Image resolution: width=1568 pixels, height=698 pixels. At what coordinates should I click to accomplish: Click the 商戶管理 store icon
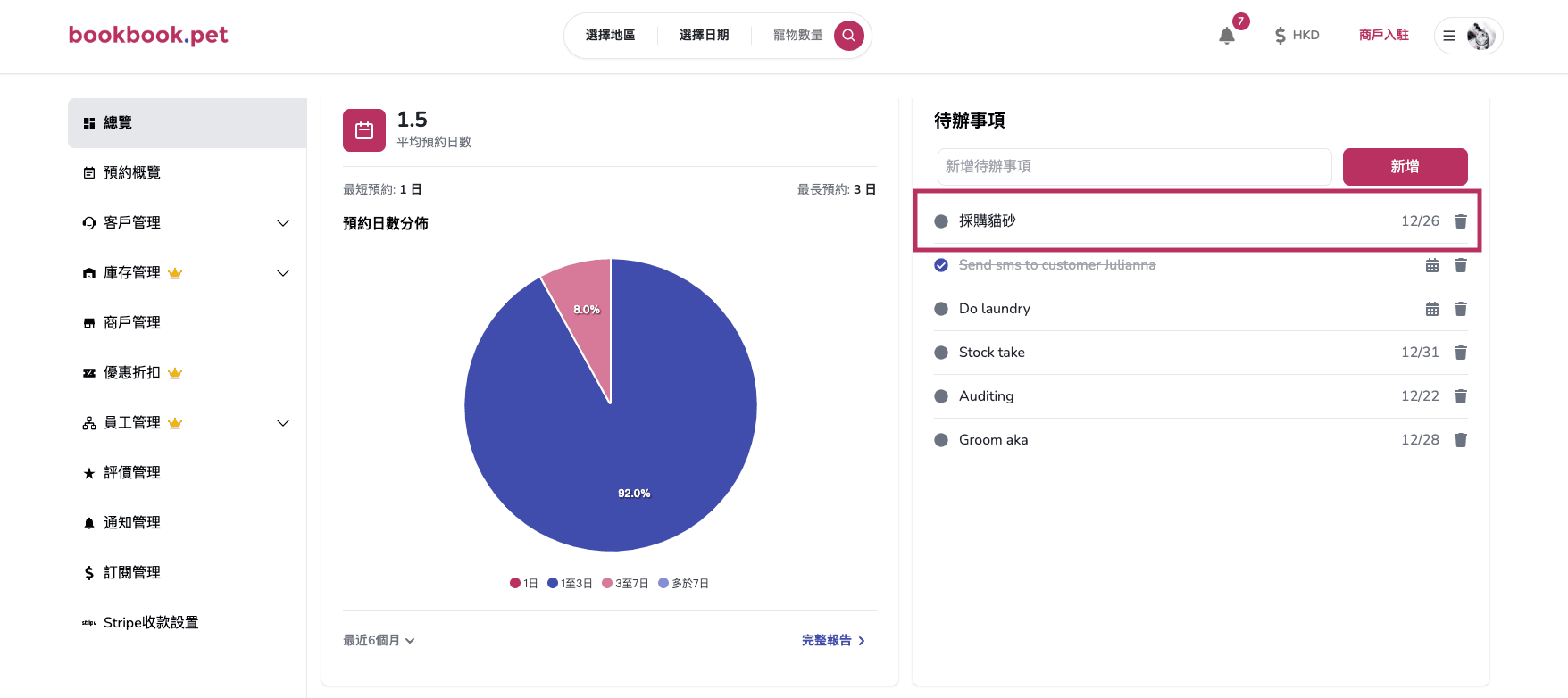click(x=89, y=323)
